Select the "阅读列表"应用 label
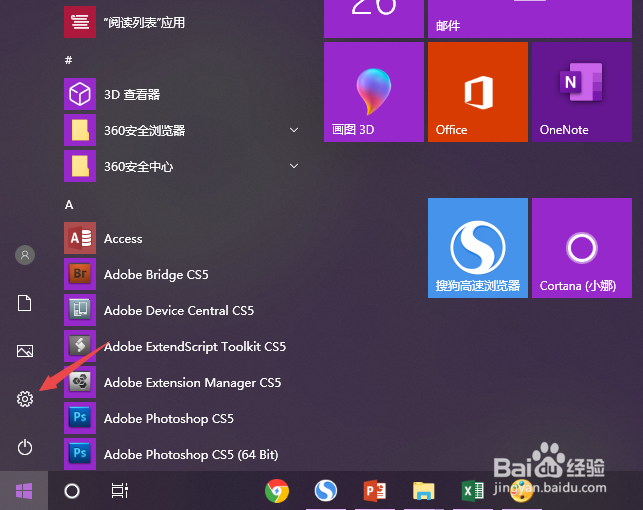The height and width of the screenshot is (510, 643). pyautogui.click(x=144, y=22)
